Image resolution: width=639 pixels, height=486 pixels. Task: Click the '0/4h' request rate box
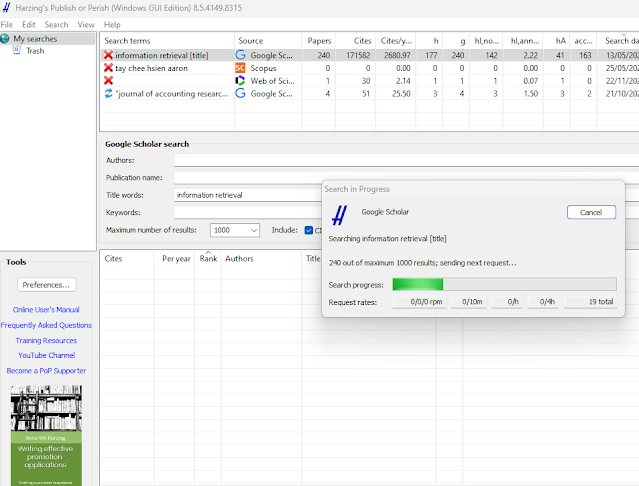click(542, 302)
